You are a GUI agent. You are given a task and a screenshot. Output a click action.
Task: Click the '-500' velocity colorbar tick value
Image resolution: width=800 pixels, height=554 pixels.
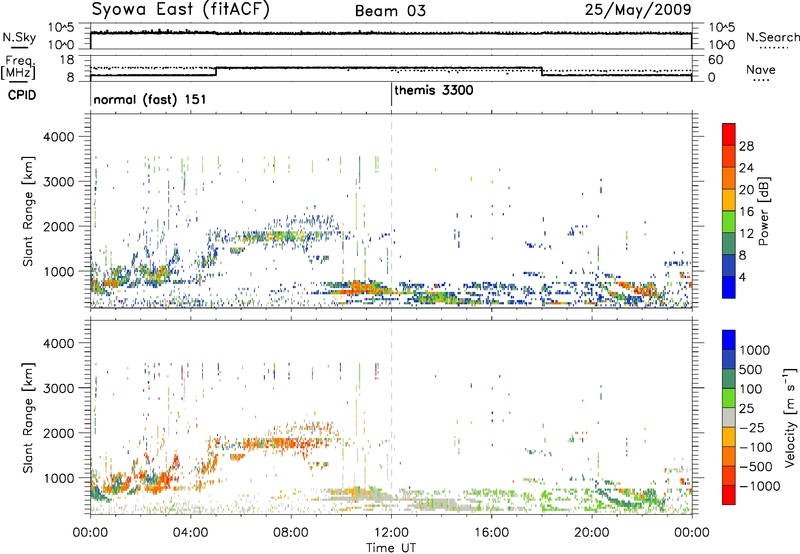(x=756, y=466)
